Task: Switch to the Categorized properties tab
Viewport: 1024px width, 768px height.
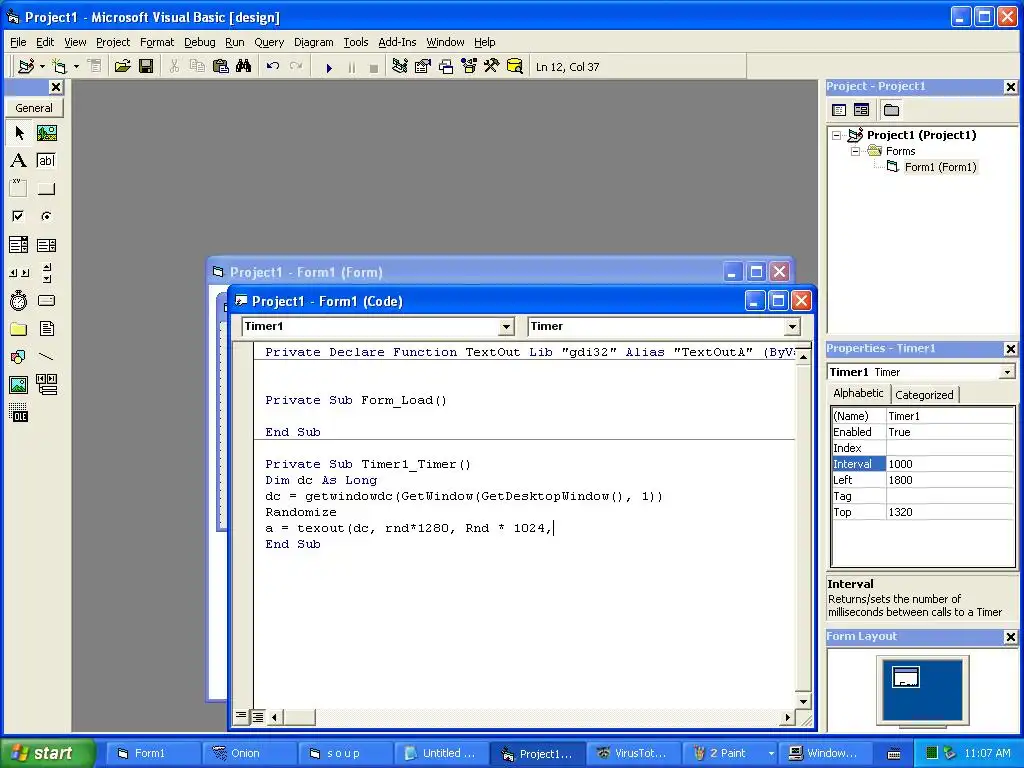Action: (x=924, y=394)
